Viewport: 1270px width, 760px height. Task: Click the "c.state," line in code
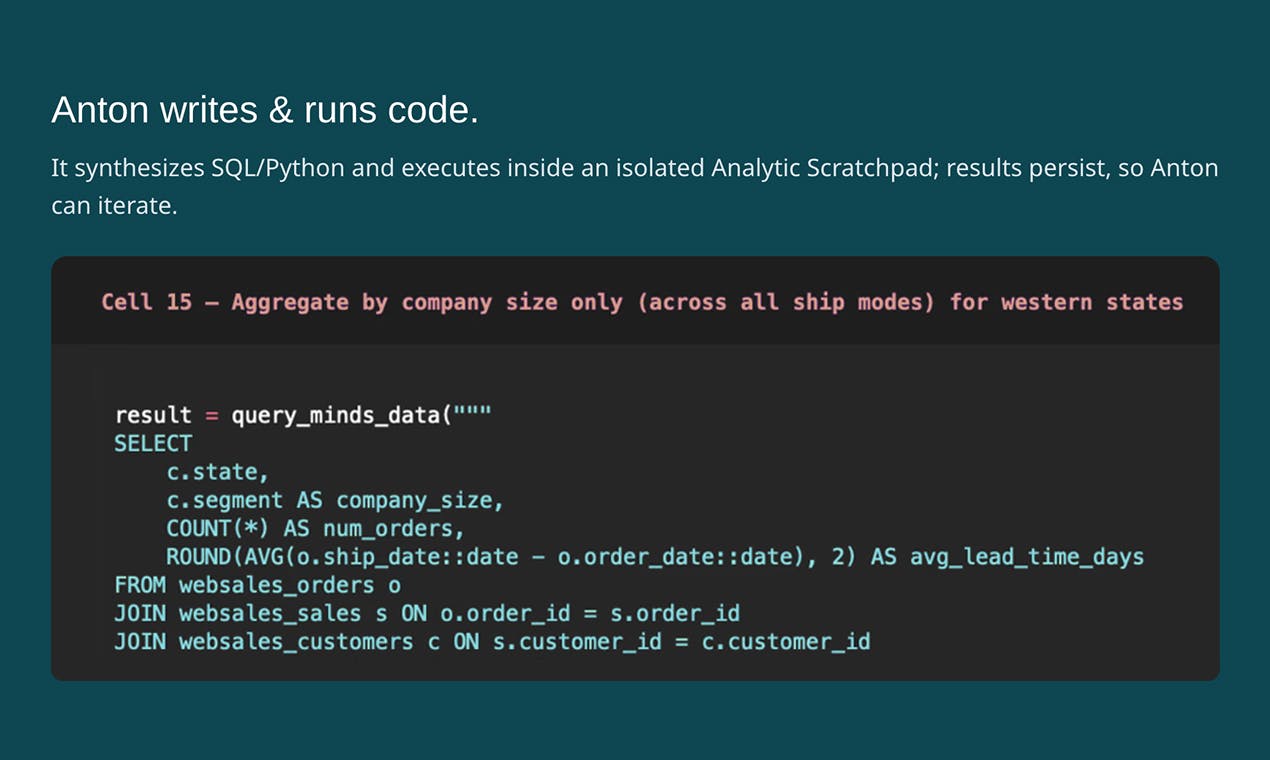click(x=217, y=471)
